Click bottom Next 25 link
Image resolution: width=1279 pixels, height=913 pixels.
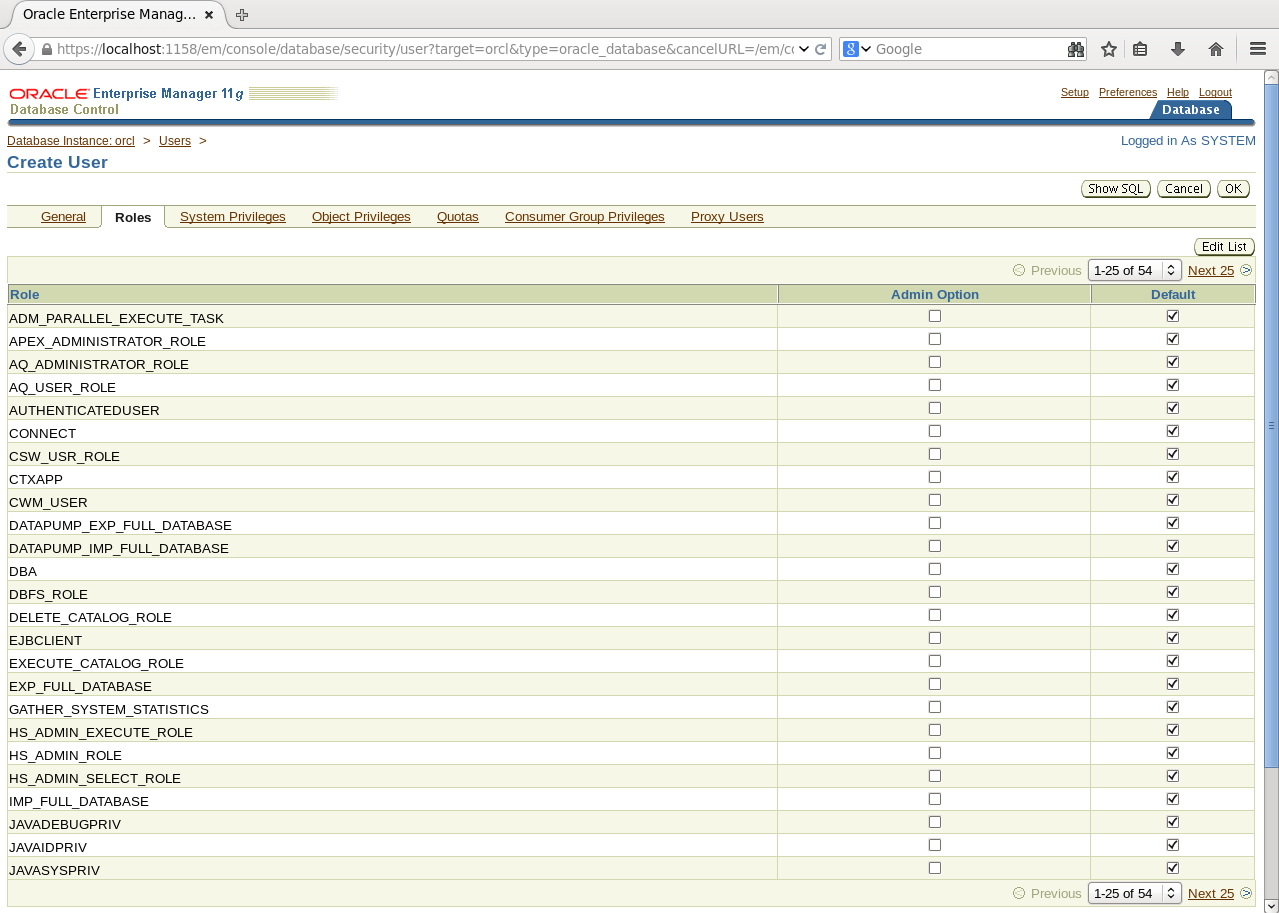pyautogui.click(x=1211, y=893)
